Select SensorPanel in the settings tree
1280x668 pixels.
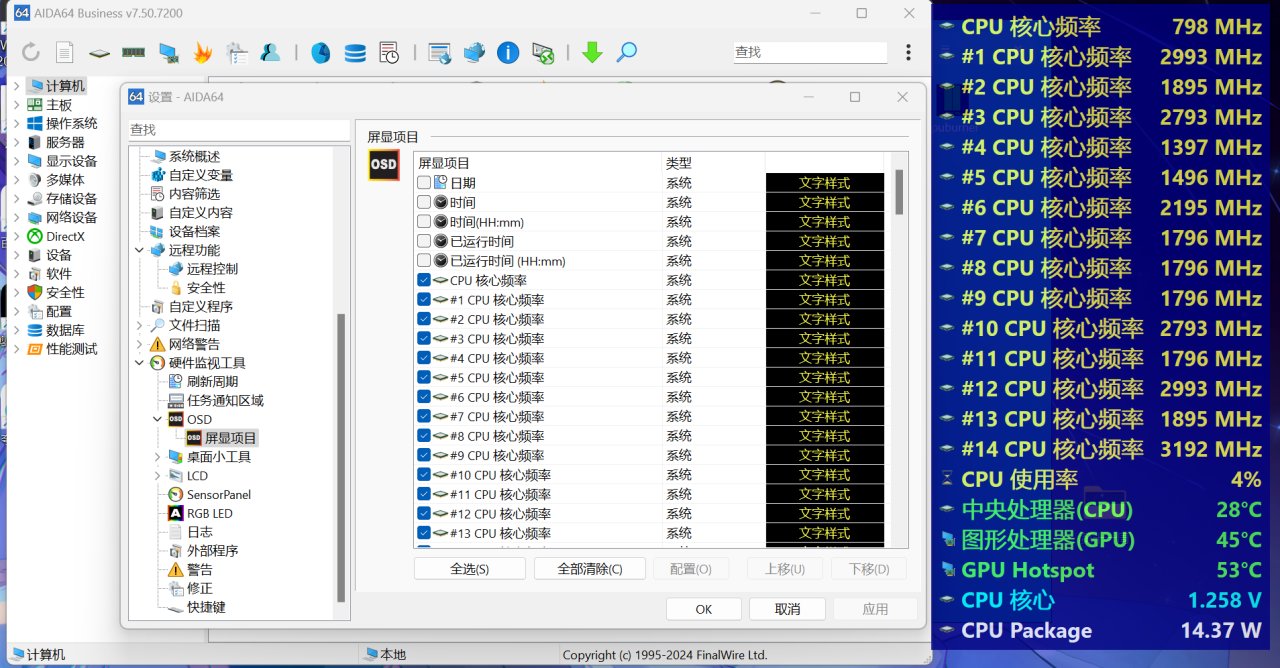point(219,494)
